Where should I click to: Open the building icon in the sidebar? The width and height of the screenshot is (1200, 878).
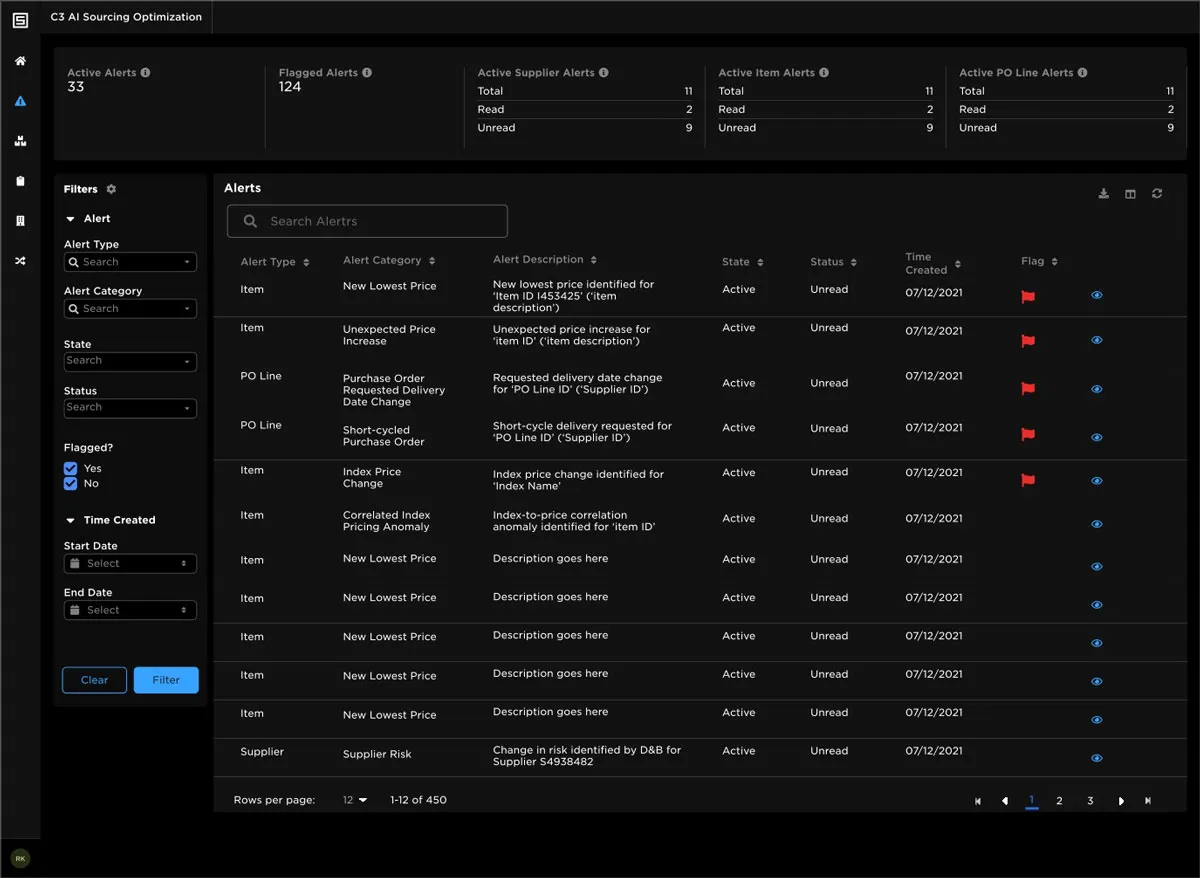[20, 221]
